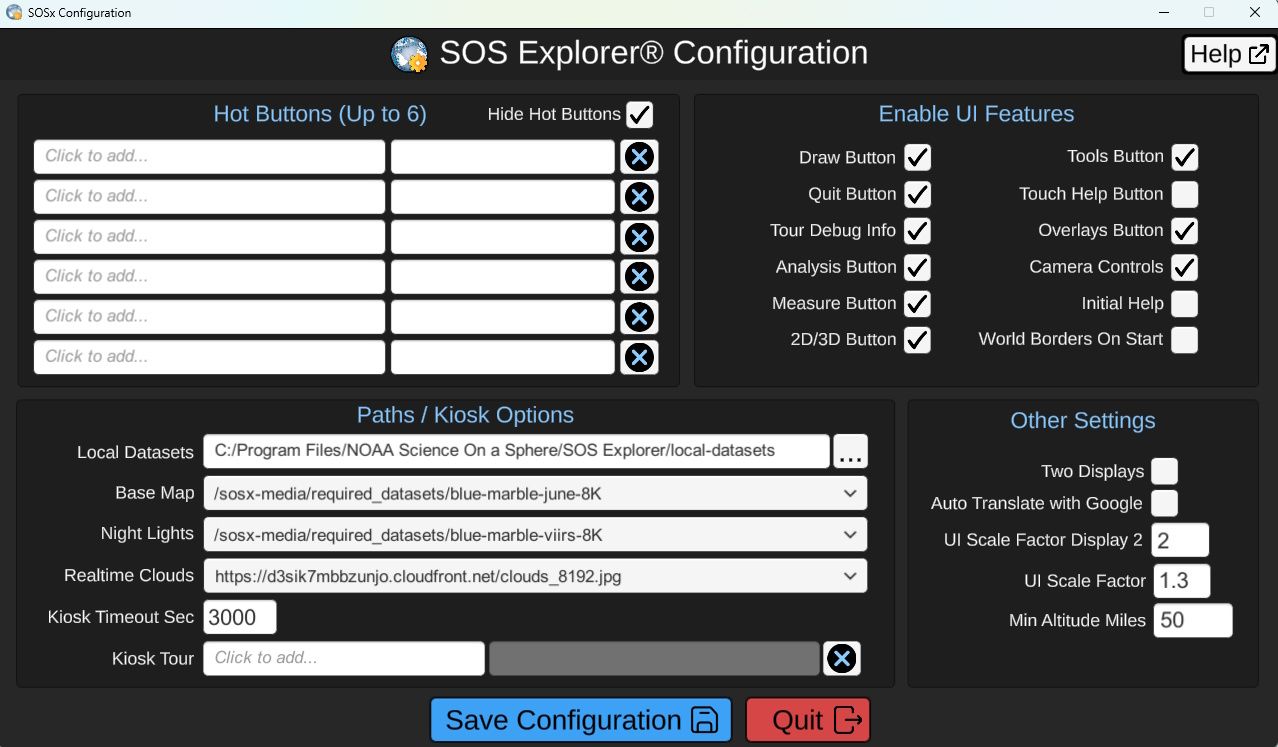Click the greyed Kiosk Tour name field
1278x747 pixels.
(654, 658)
